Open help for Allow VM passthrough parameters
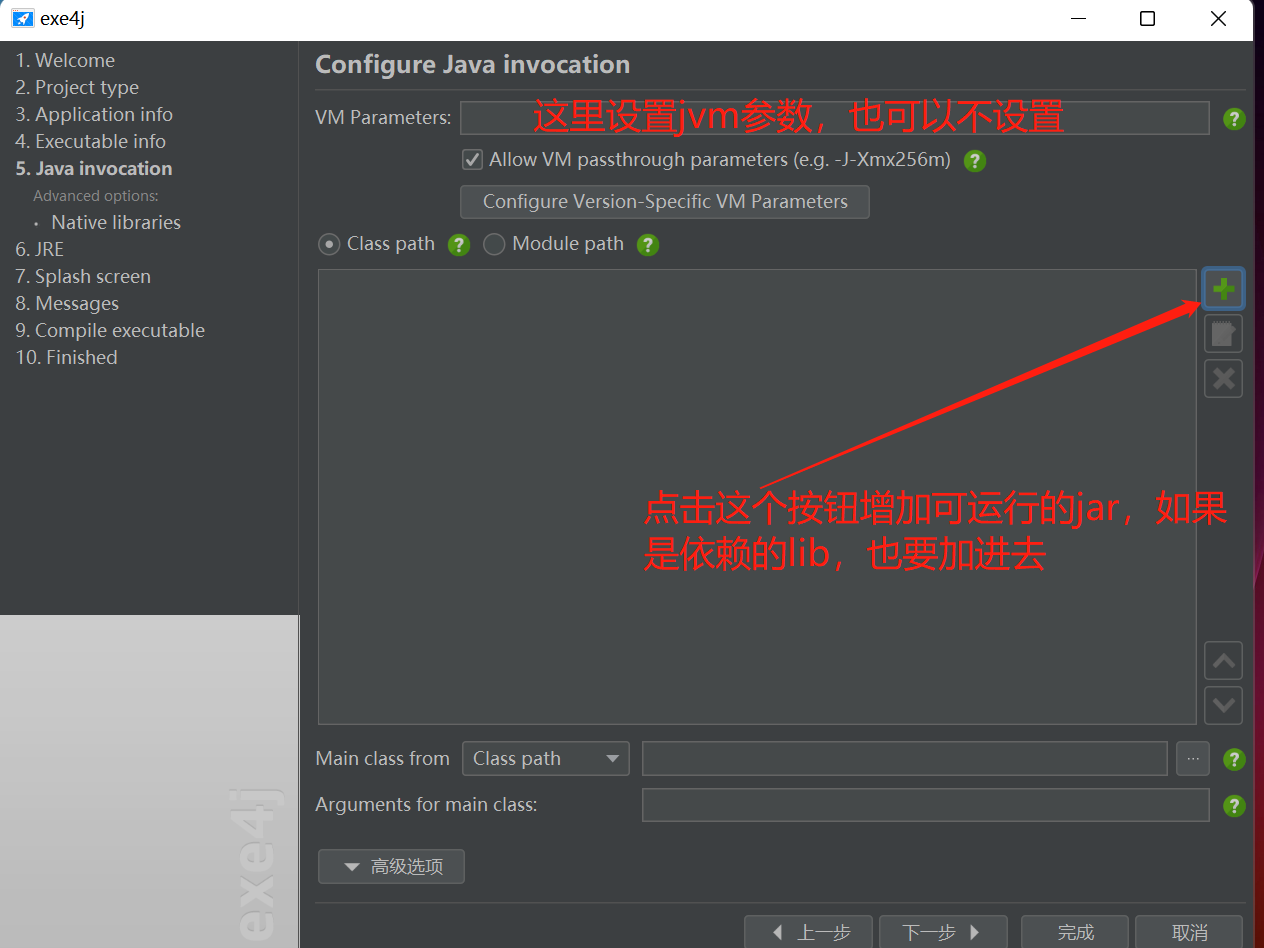The width and height of the screenshot is (1264, 948). [x=975, y=161]
